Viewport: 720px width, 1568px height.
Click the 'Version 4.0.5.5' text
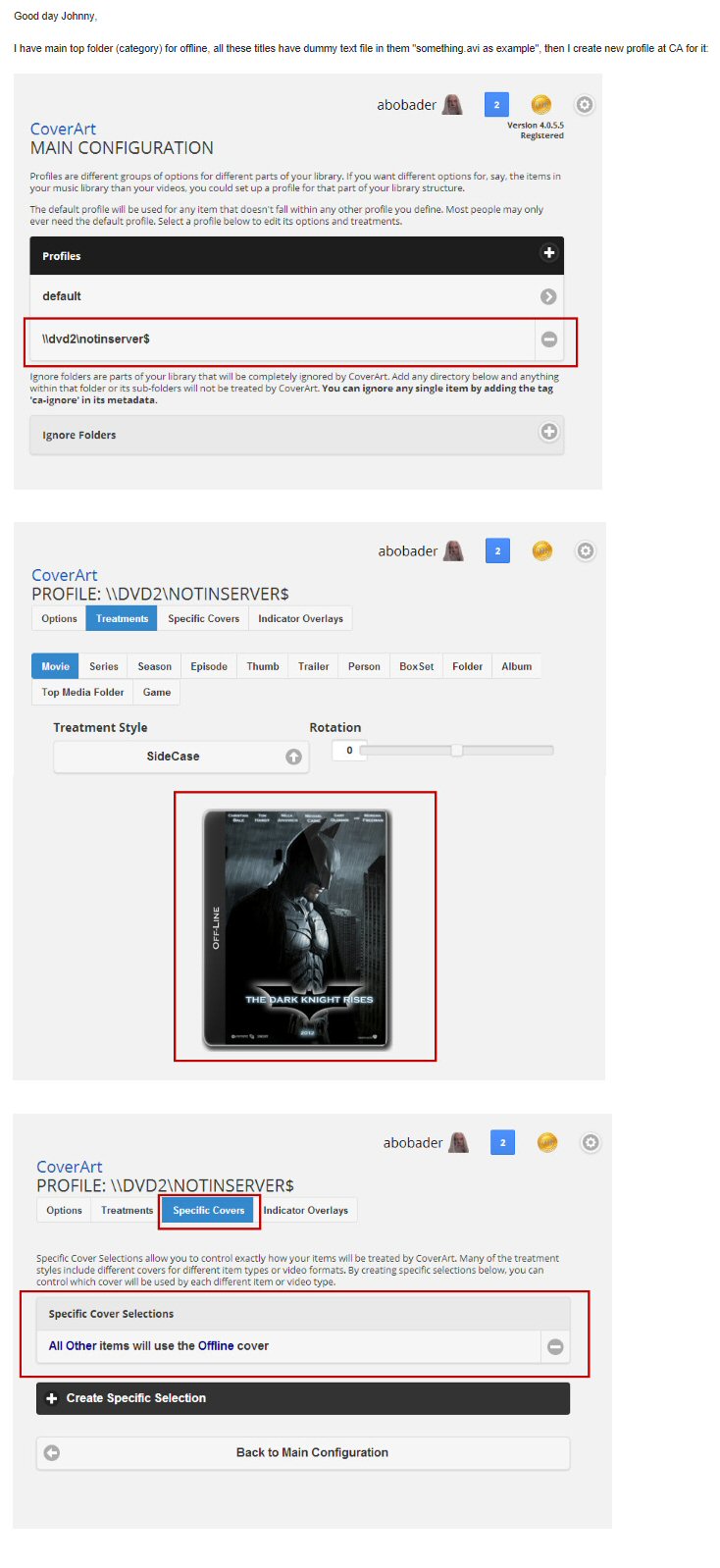point(536,126)
